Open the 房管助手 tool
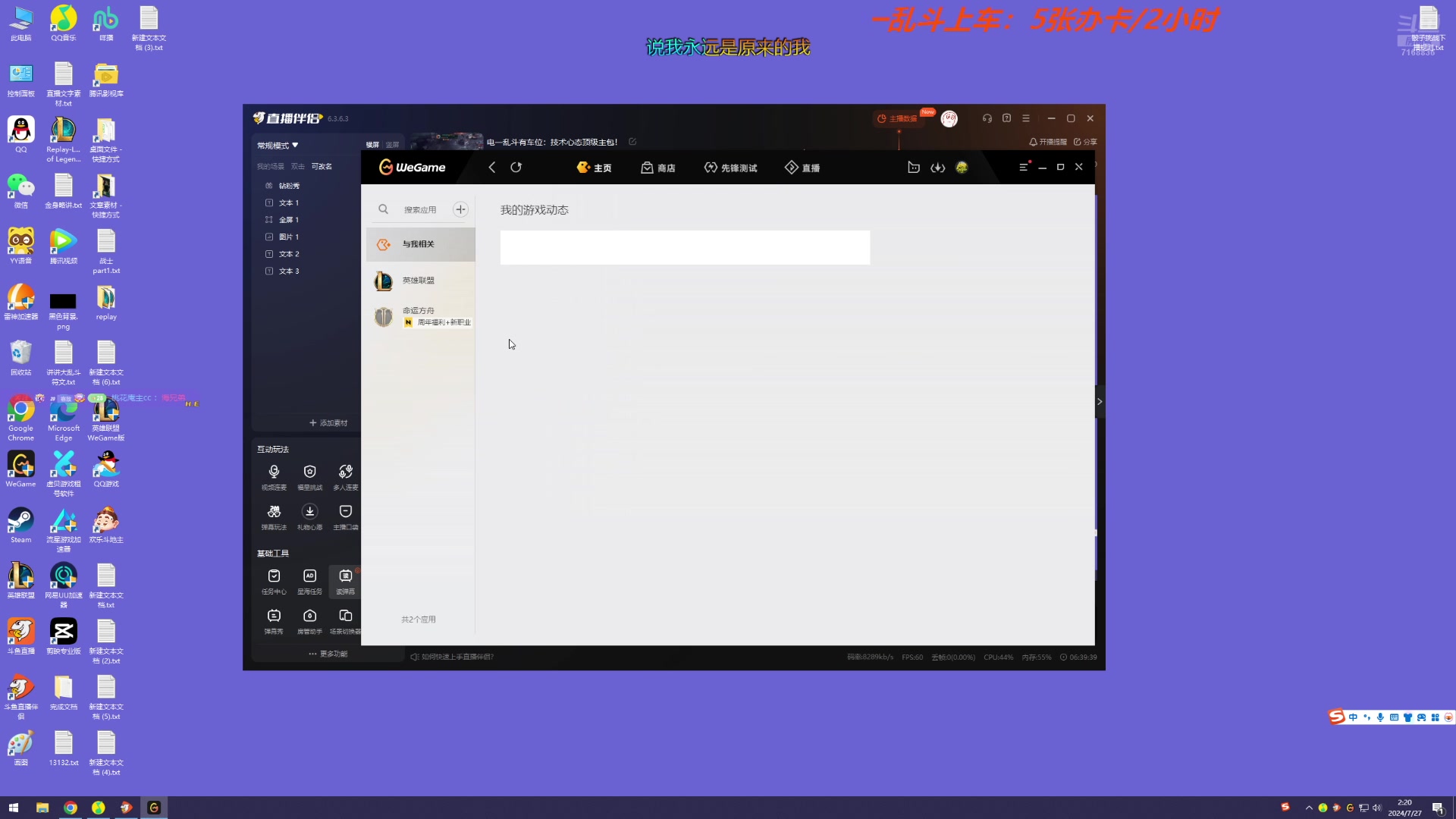The height and width of the screenshot is (819, 1456). pos(309,621)
